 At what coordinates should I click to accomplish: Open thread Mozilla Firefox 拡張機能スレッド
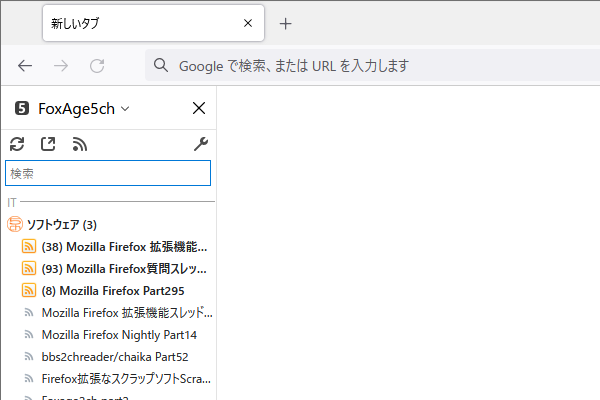[x=127, y=313]
